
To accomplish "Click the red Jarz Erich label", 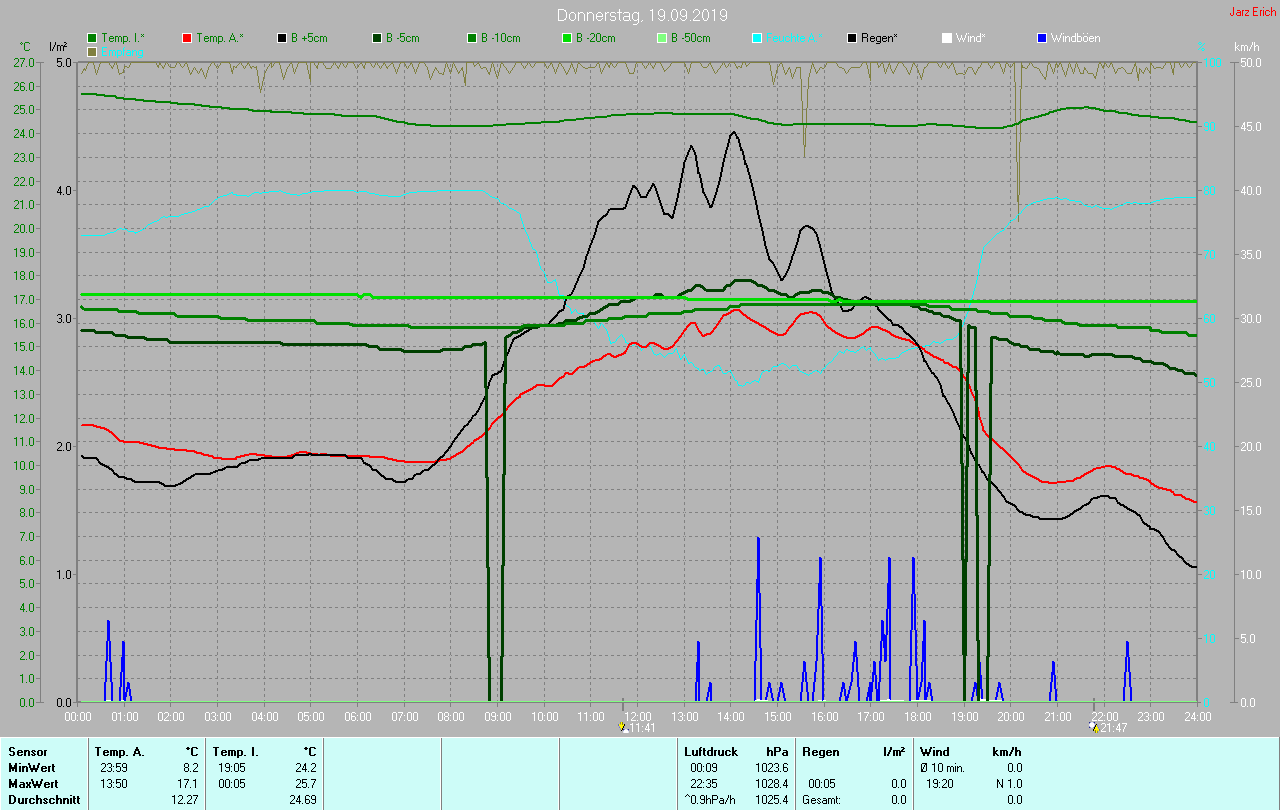I will 1252,12.
